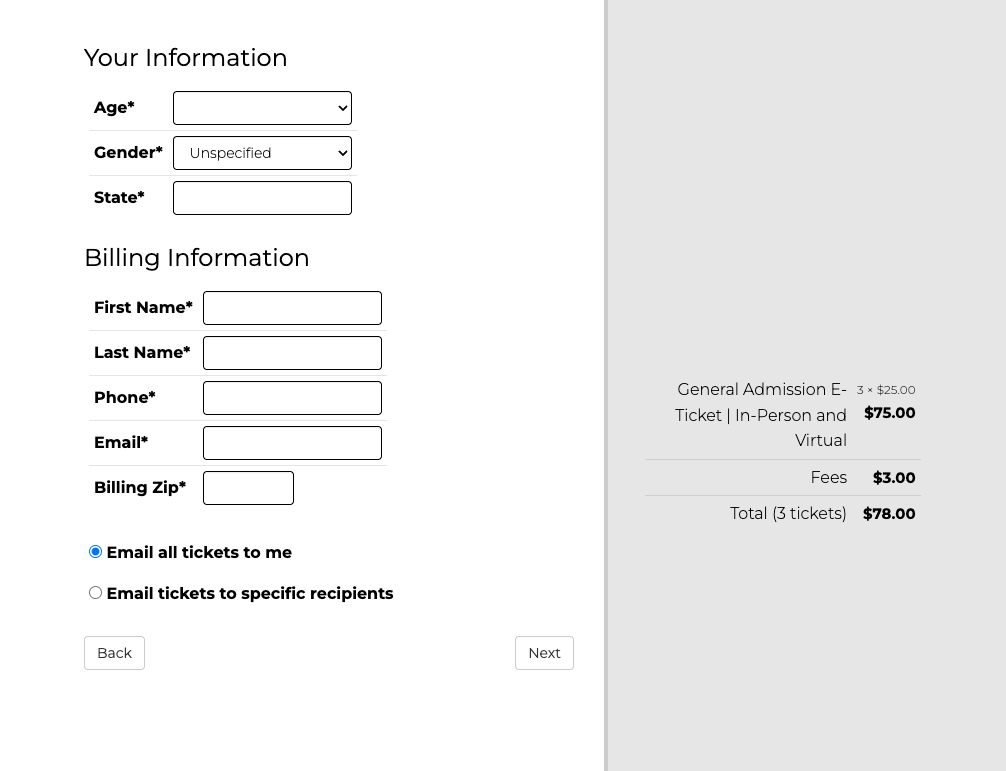Click the $78.00 total amount

click(889, 514)
